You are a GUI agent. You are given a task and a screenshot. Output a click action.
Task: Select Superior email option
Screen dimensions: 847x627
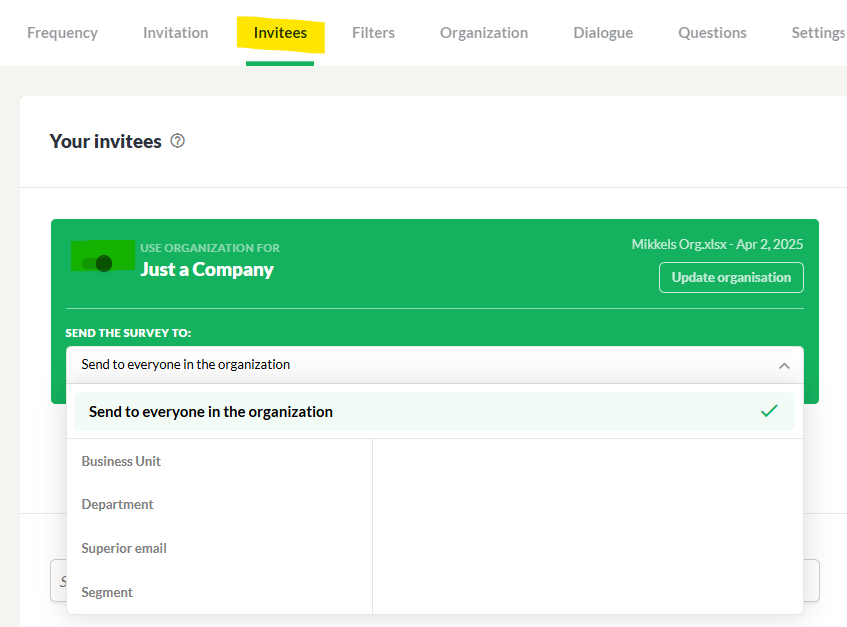click(124, 548)
